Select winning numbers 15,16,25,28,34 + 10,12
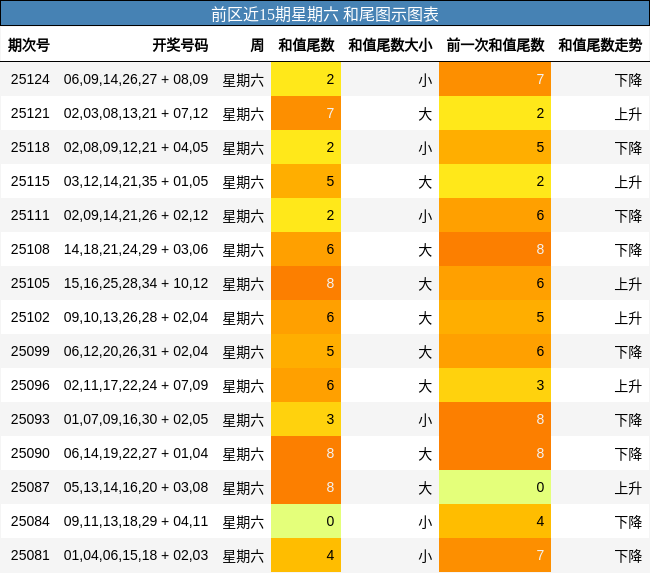650x573 pixels. pos(136,283)
